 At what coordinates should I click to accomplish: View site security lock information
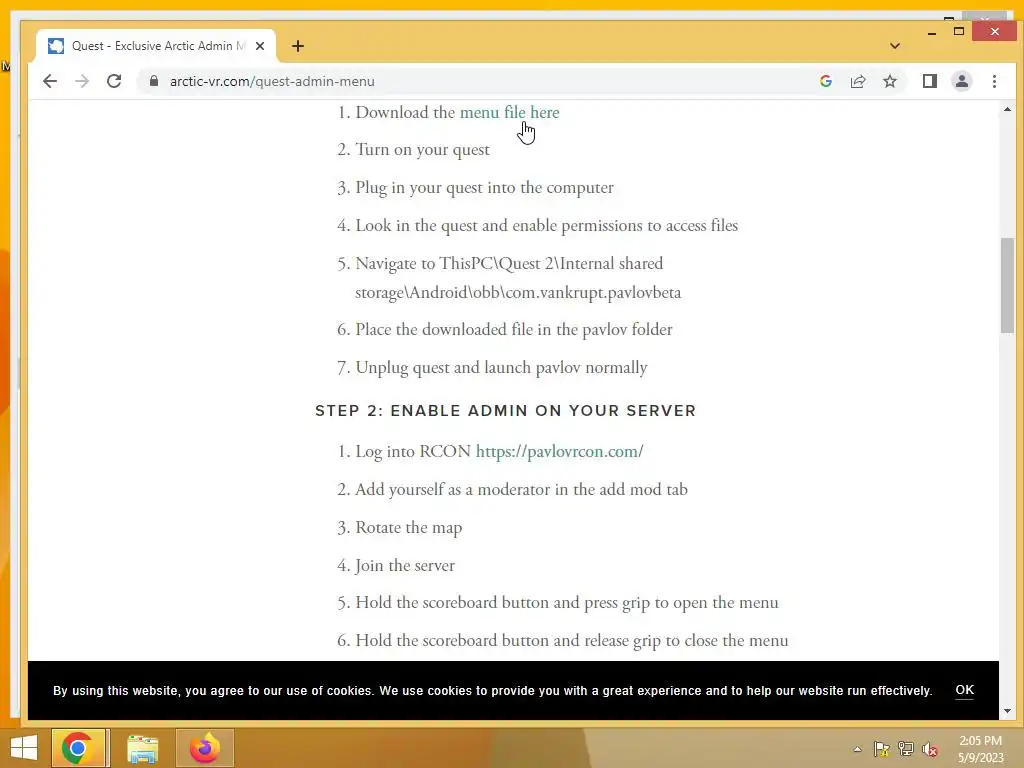pyautogui.click(x=153, y=81)
